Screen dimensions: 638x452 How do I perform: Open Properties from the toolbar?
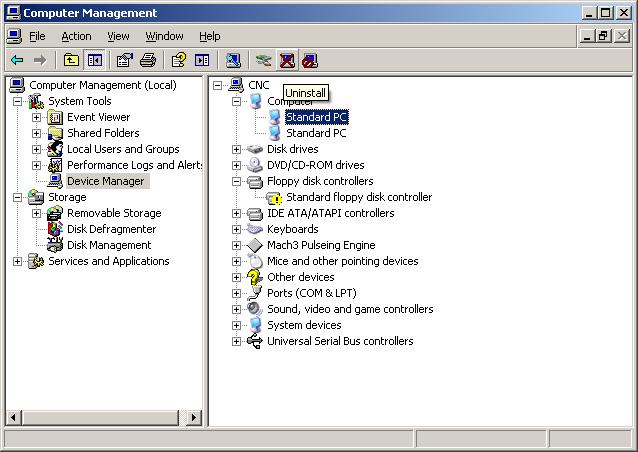click(124, 60)
